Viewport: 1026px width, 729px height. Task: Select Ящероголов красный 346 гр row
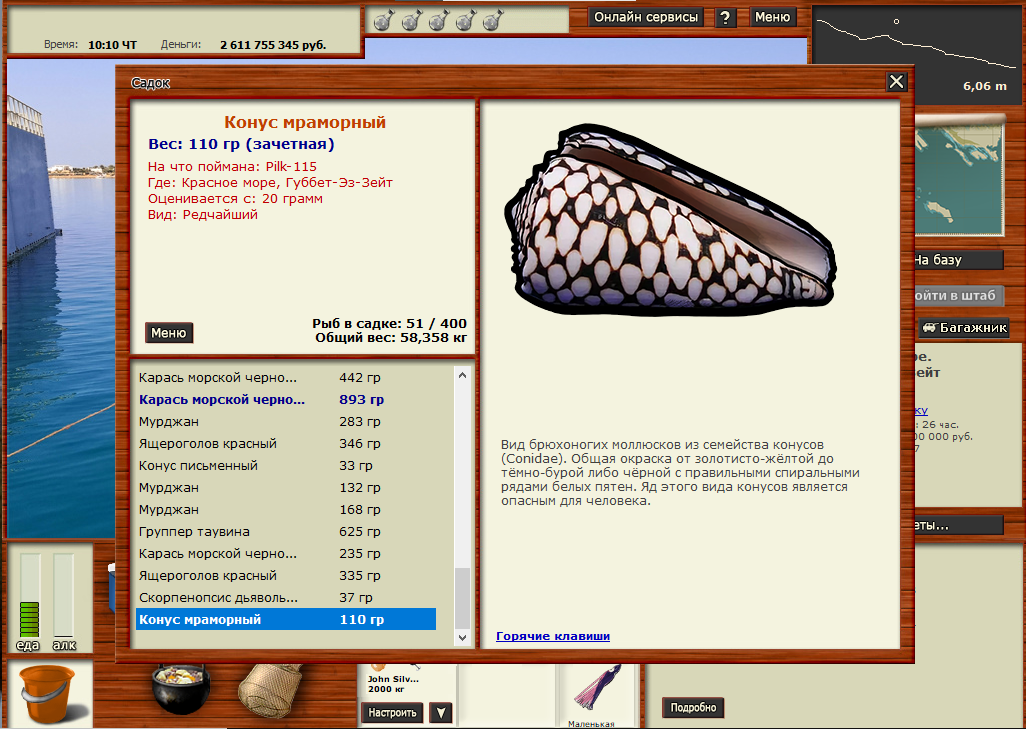click(x=286, y=444)
